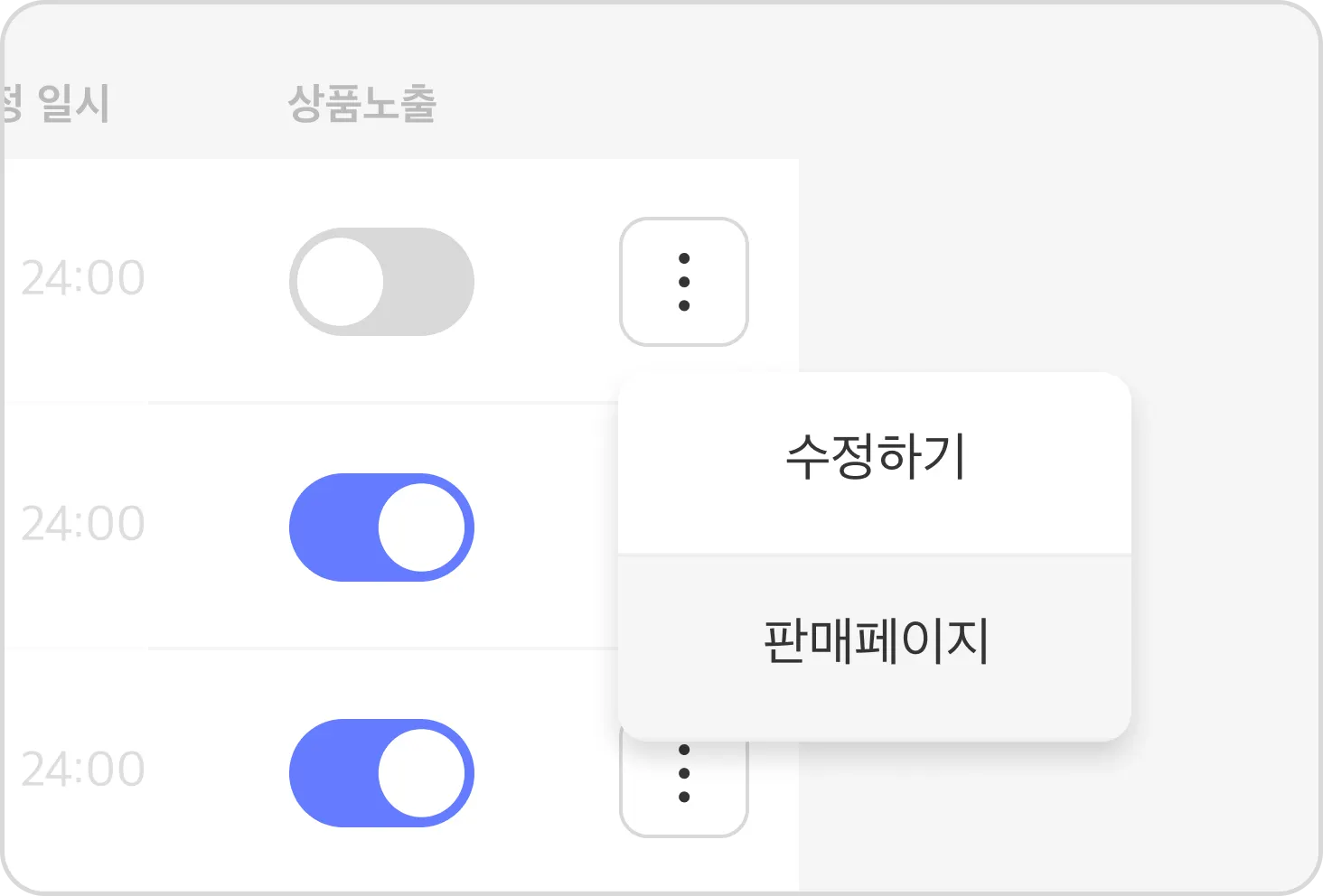Disable the second row's 상품노출 toggle

(381, 527)
